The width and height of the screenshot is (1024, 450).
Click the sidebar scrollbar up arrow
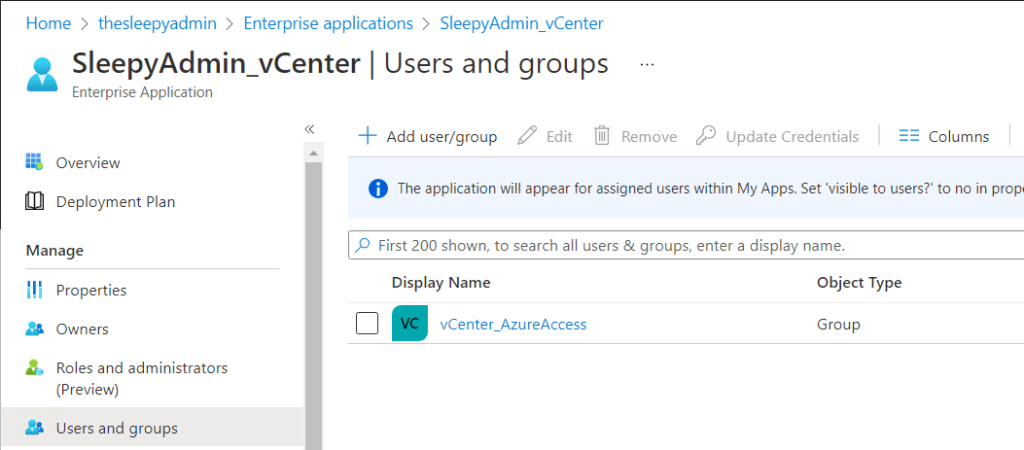(x=312, y=152)
